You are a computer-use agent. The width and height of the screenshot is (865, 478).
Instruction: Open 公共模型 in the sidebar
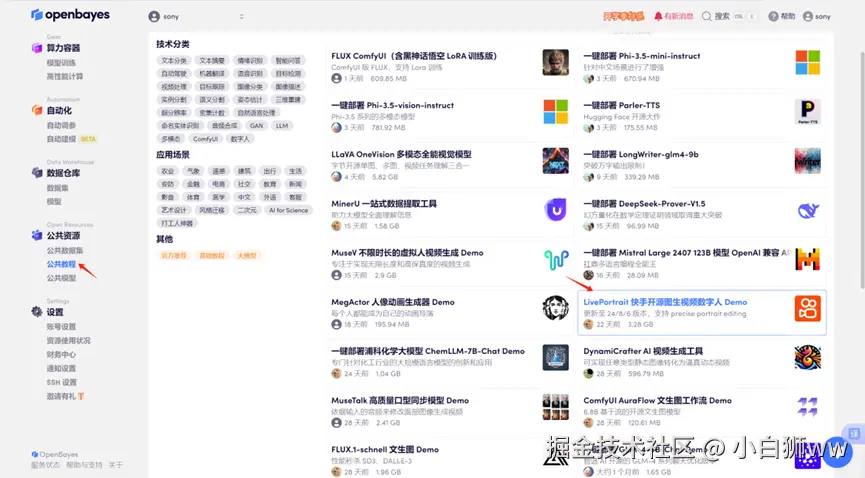(x=61, y=278)
